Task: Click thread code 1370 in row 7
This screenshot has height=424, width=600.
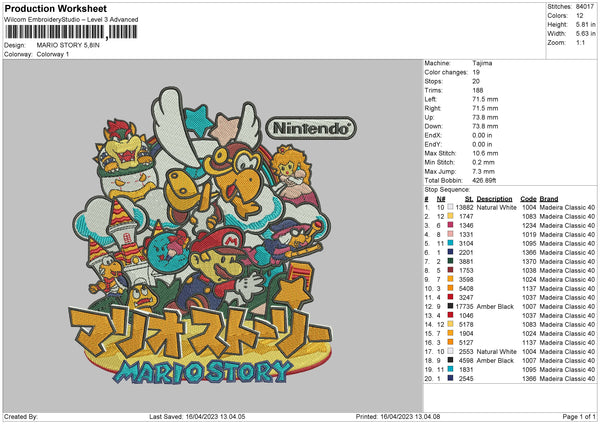Action: (x=529, y=261)
